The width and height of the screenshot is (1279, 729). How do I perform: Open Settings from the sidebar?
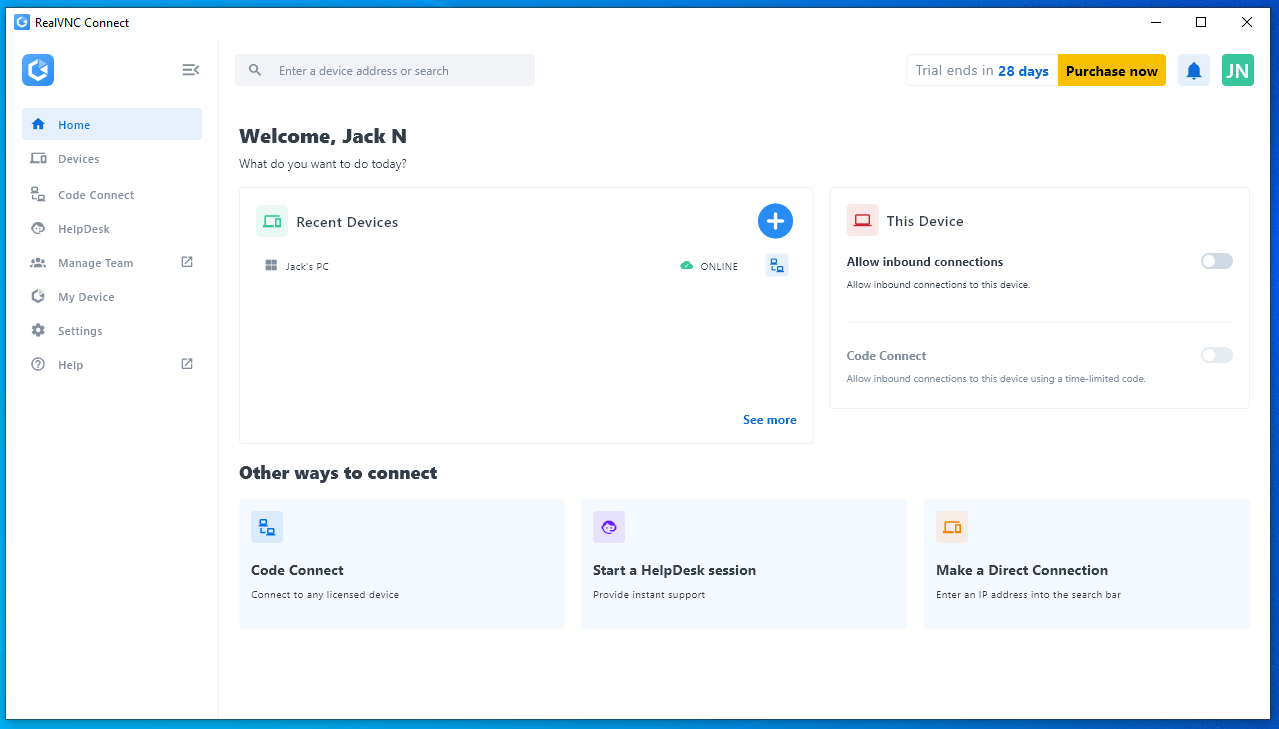tap(112, 331)
